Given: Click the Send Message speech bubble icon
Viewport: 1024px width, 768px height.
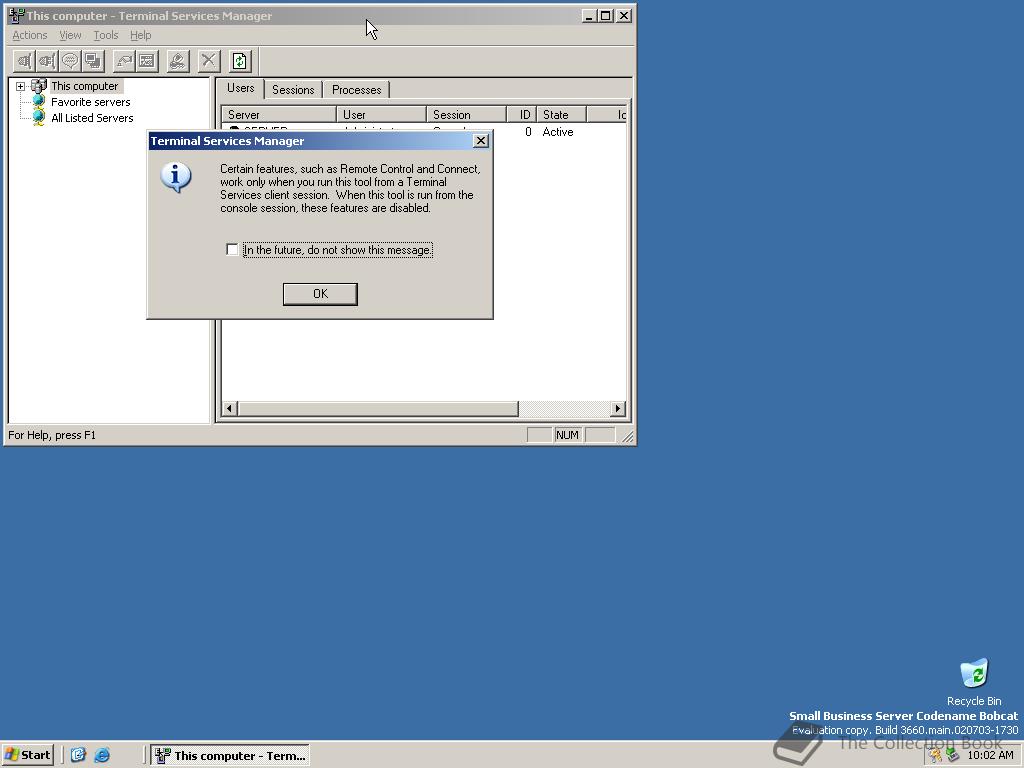Looking at the screenshot, I should click(70, 61).
